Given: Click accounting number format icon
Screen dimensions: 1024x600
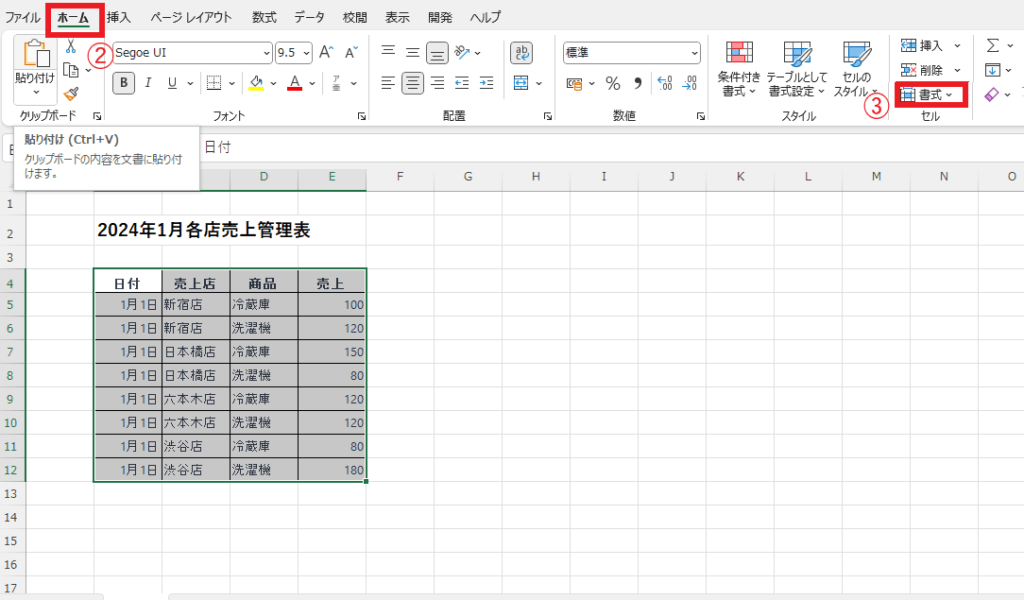Looking at the screenshot, I should tap(575, 83).
